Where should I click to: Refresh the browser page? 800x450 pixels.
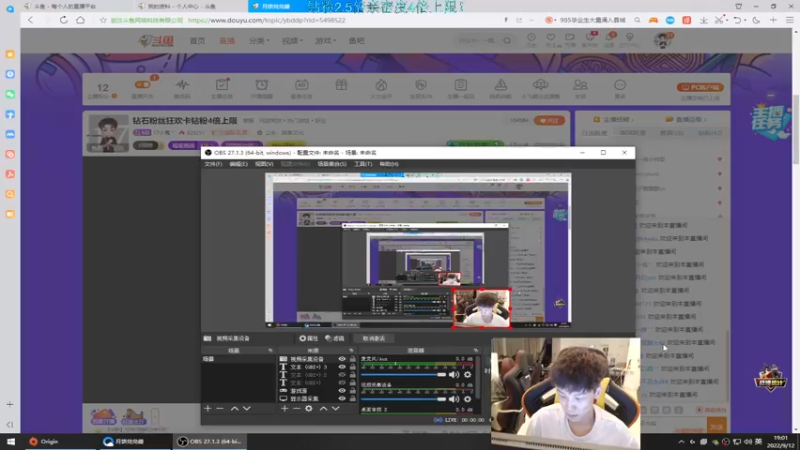point(63,20)
